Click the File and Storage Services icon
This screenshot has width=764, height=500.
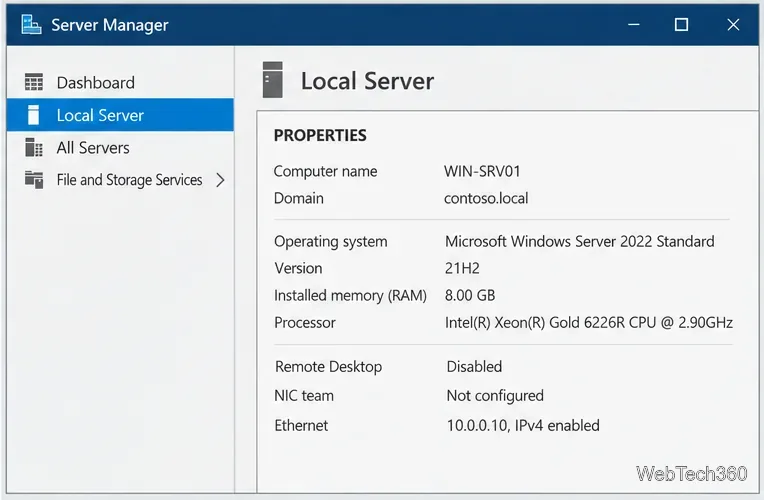34,180
